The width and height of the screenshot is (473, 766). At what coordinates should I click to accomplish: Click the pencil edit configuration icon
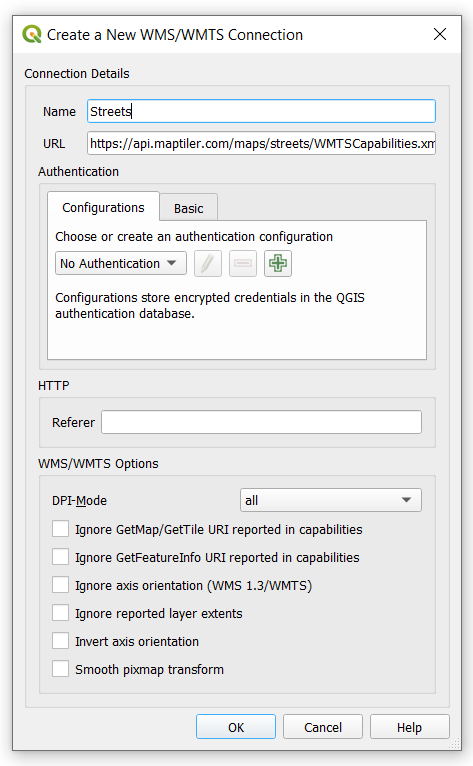click(x=208, y=263)
